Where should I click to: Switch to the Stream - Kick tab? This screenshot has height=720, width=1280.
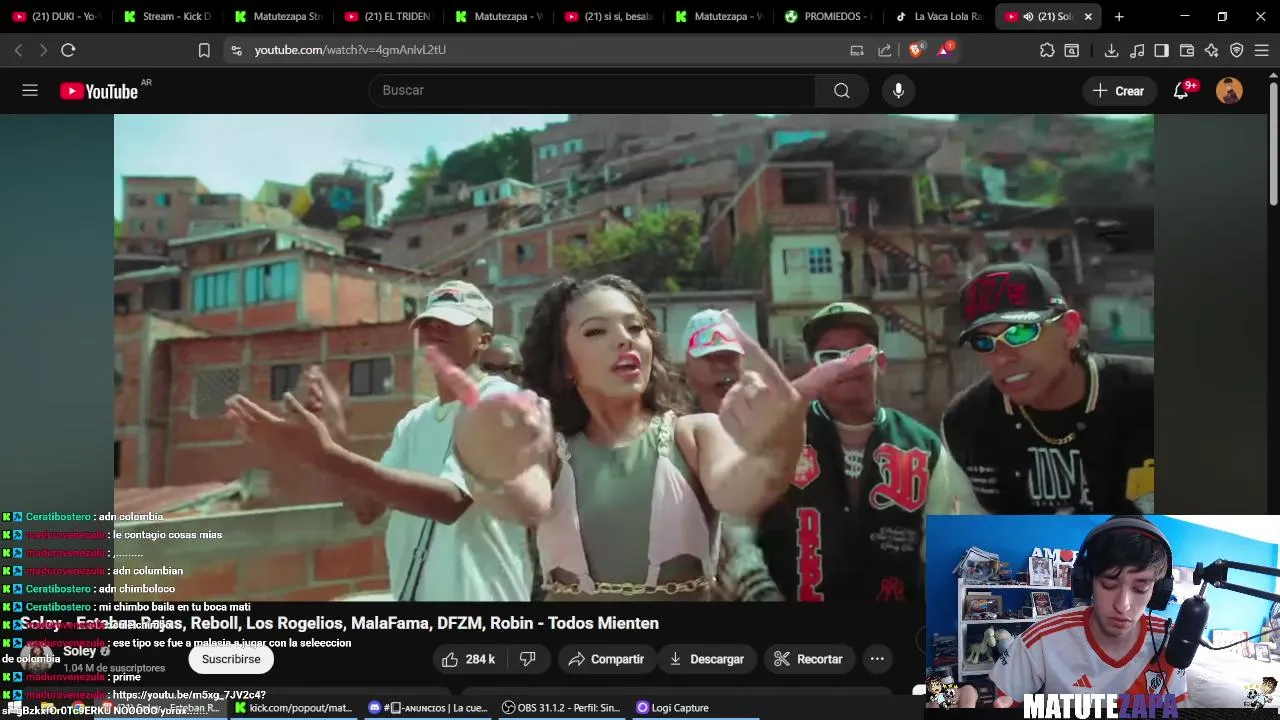167,17
